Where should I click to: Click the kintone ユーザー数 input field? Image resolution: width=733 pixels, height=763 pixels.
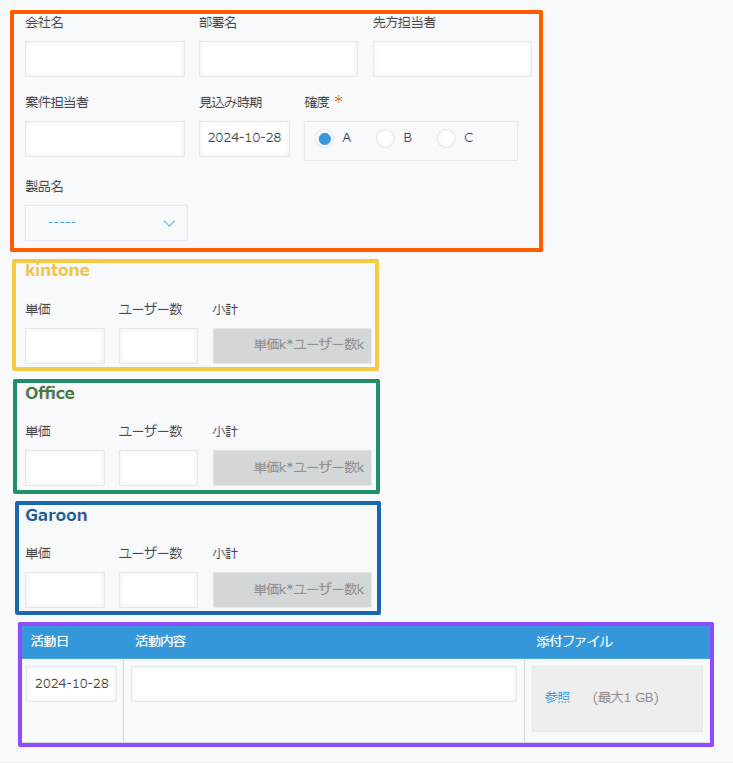(x=158, y=346)
